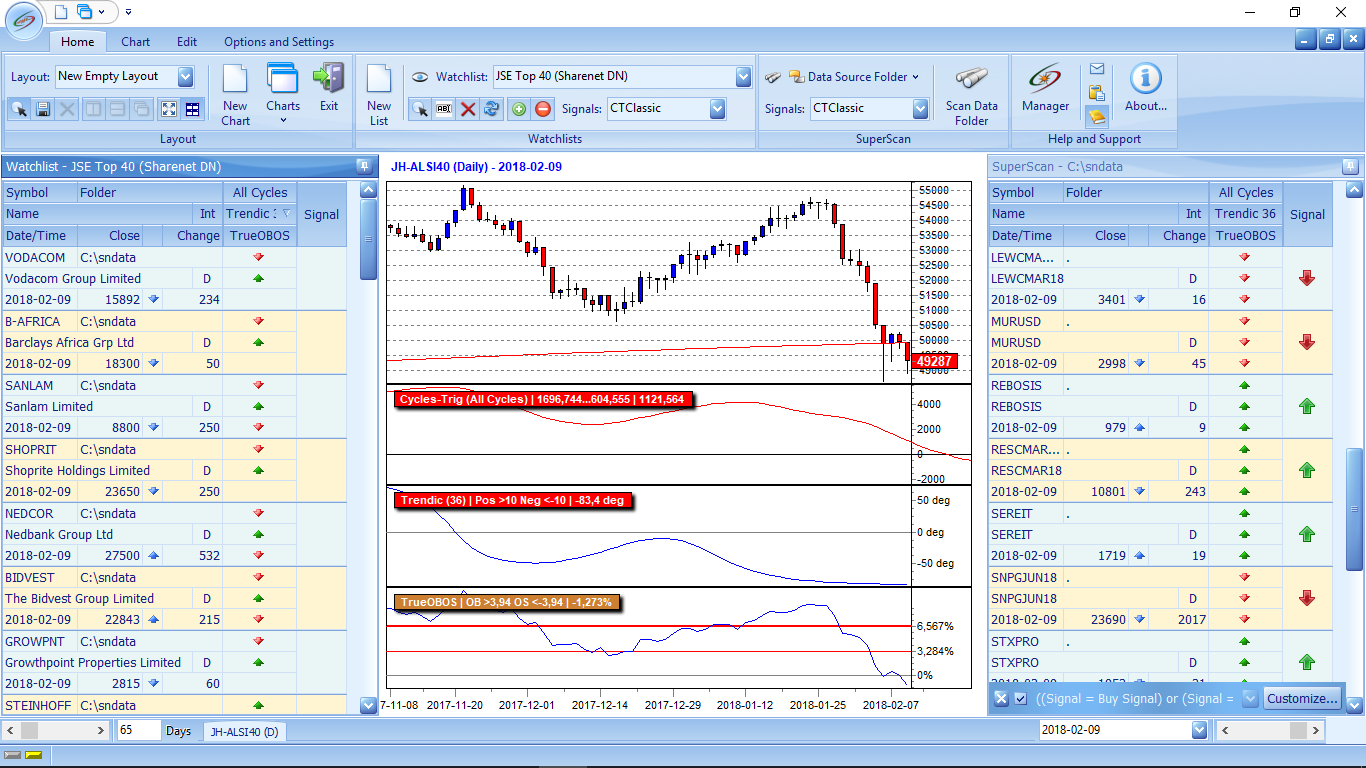Click the green add symbol button in Watchlists
The width and height of the screenshot is (1366, 768).
(518, 109)
